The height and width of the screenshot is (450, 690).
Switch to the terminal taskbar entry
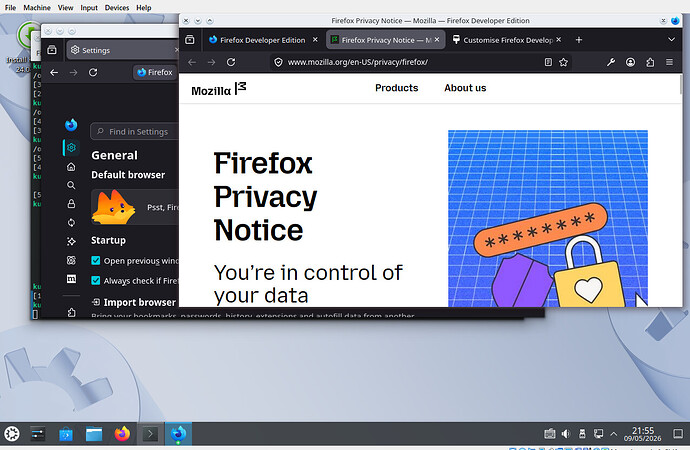(150, 434)
